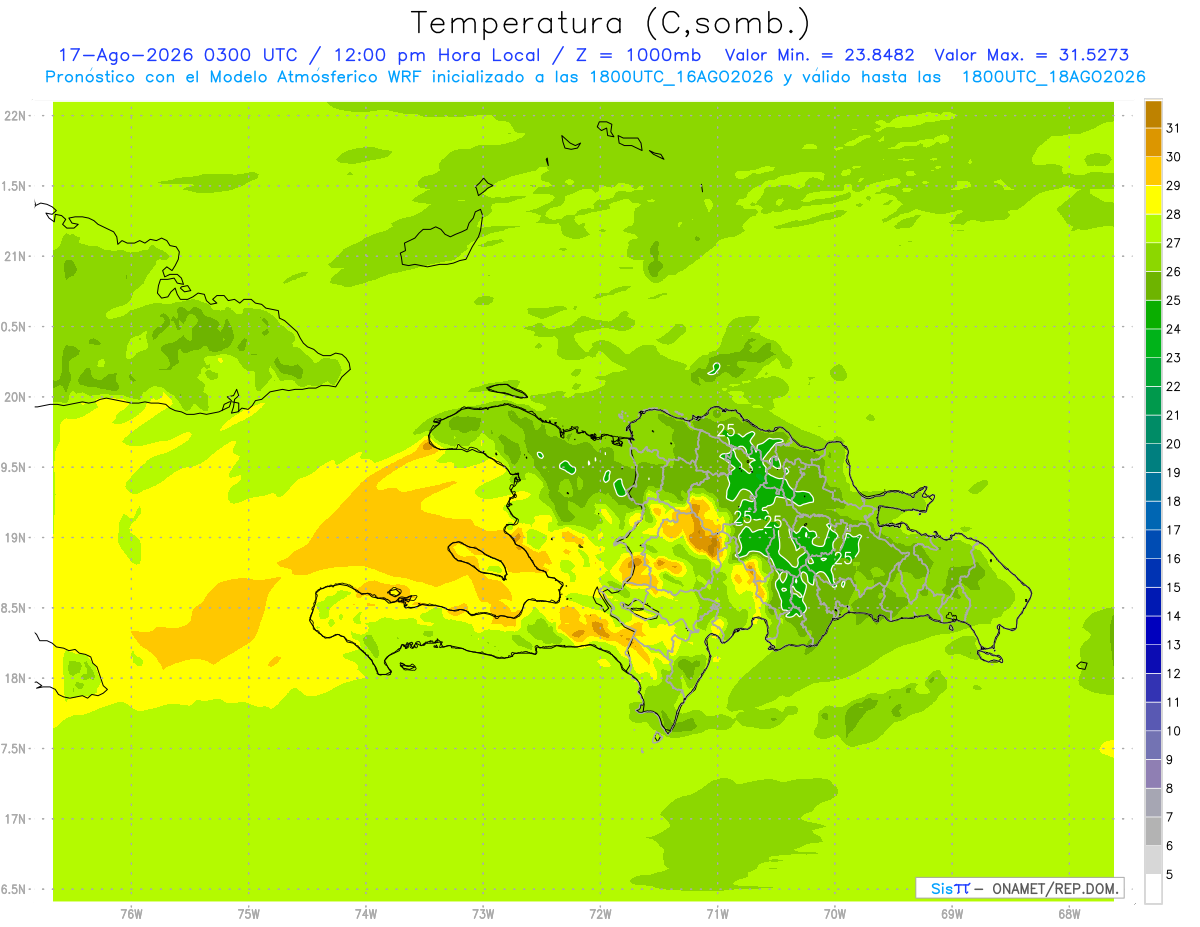This screenshot has height=927, width=1200.
Task: Click the 17N latitude label
Action: tap(17, 820)
